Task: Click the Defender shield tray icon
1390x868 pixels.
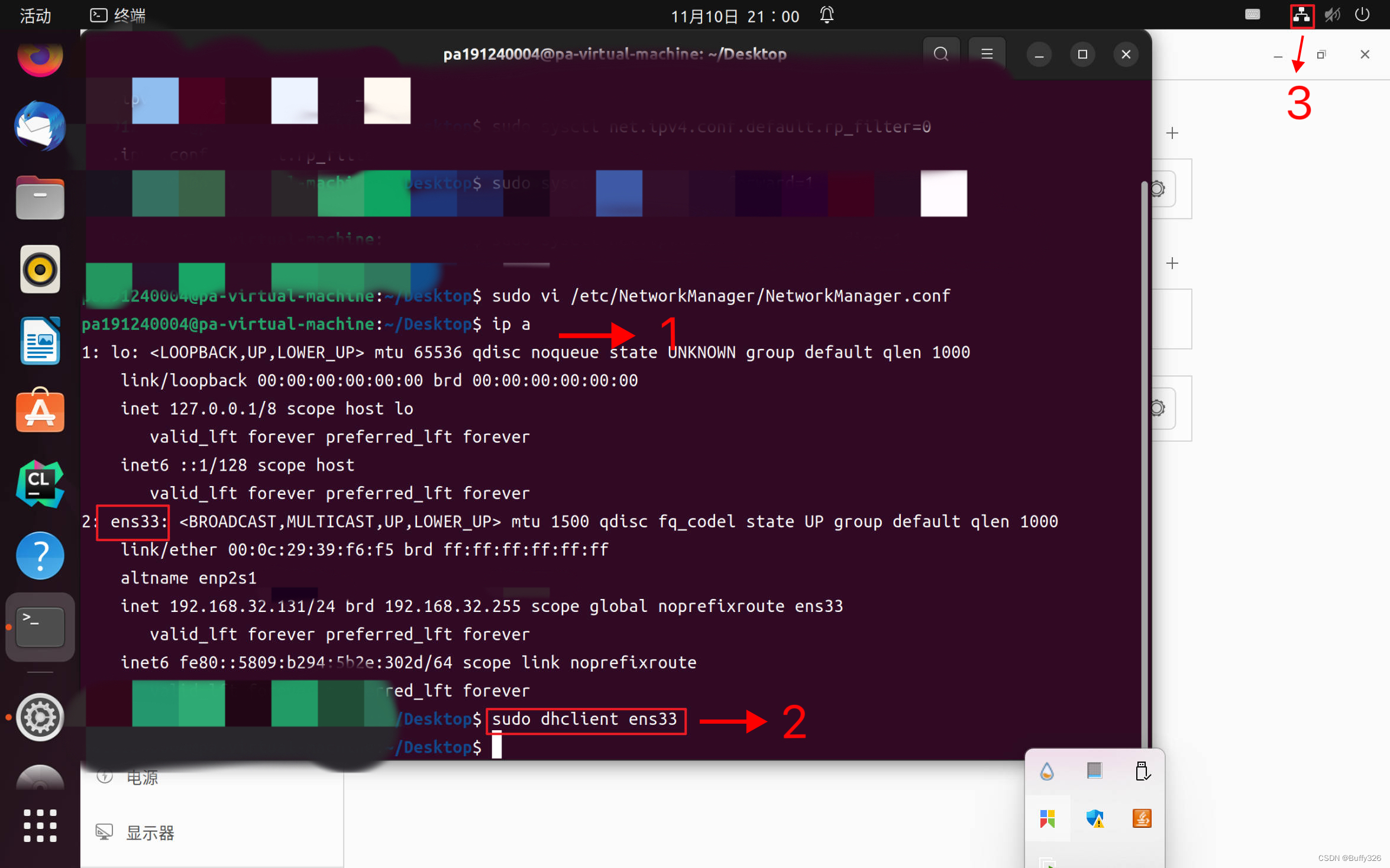Action: coord(1095,819)
